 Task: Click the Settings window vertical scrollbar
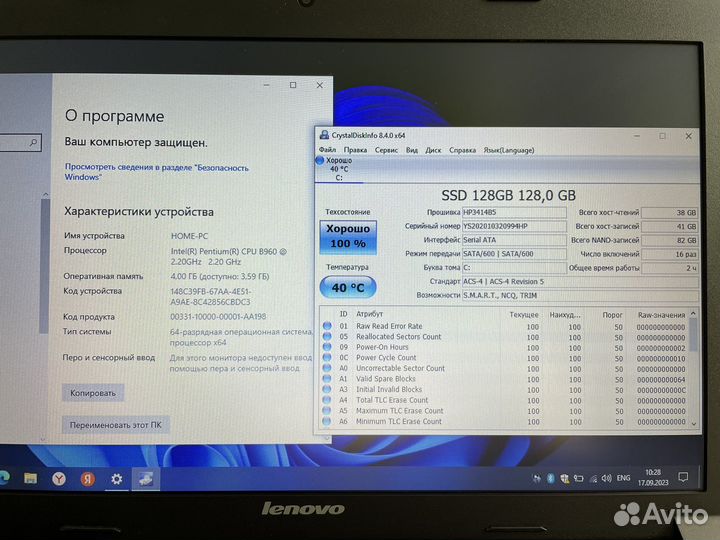click(44, 266)
